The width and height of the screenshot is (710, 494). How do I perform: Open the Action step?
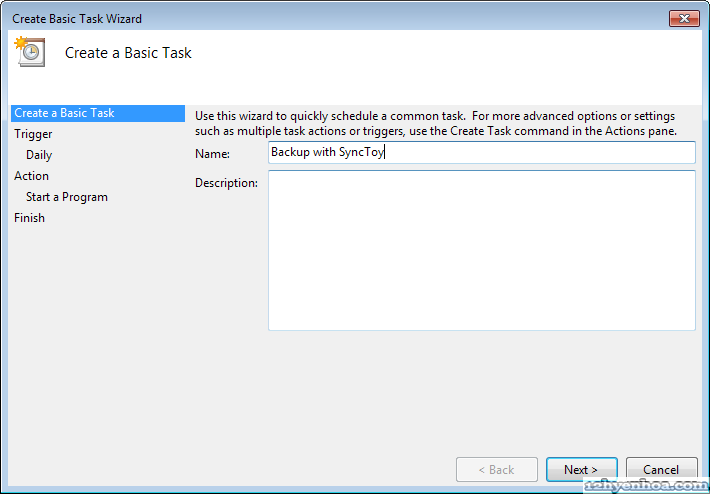31,176
